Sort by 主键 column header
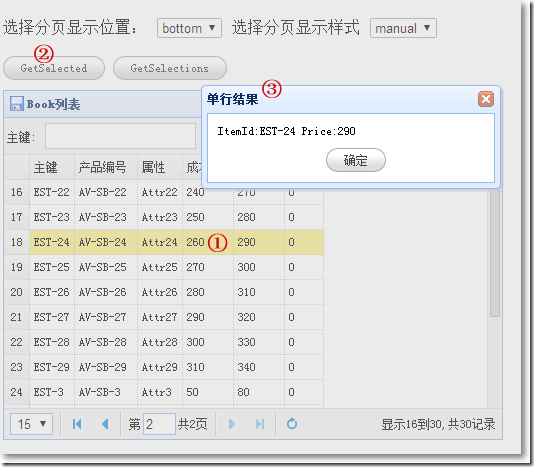The width and height of the screenshot is (534, 467). click(52, 167)
